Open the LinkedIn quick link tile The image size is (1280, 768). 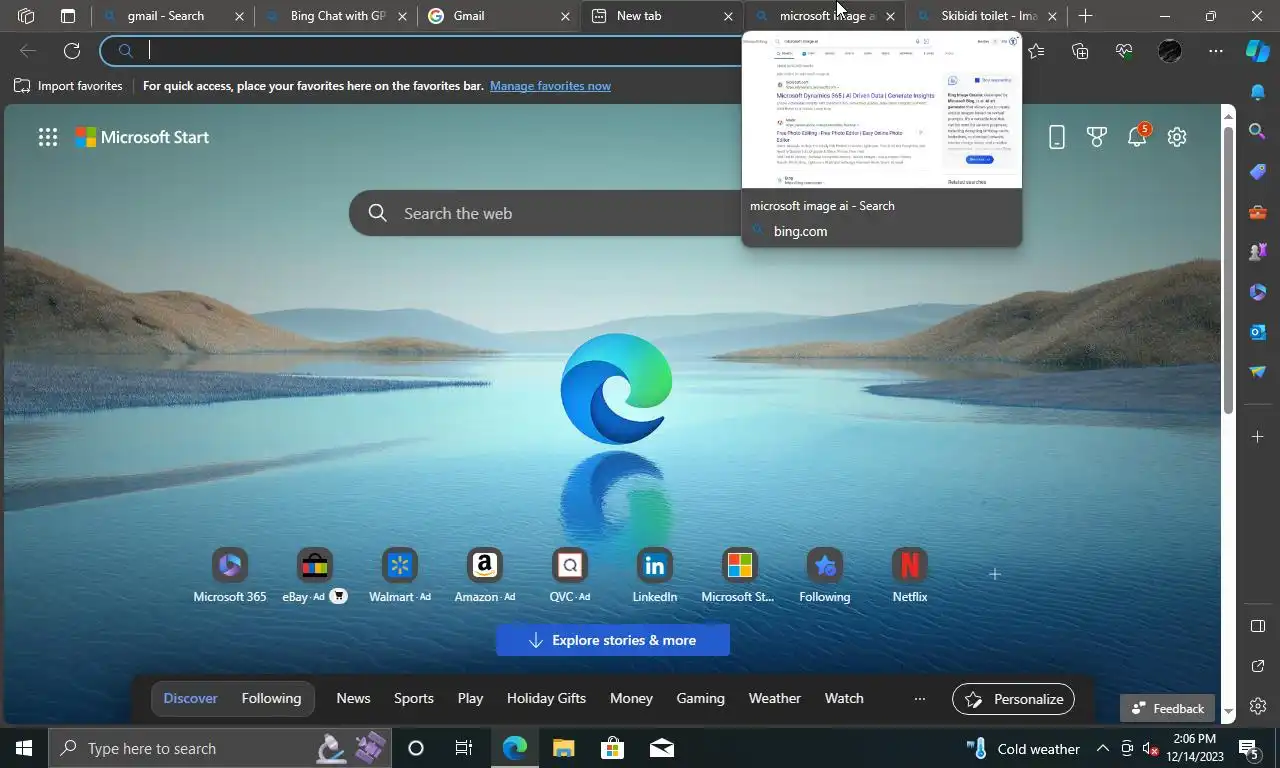pyautogui.click(x=655, y=576)
